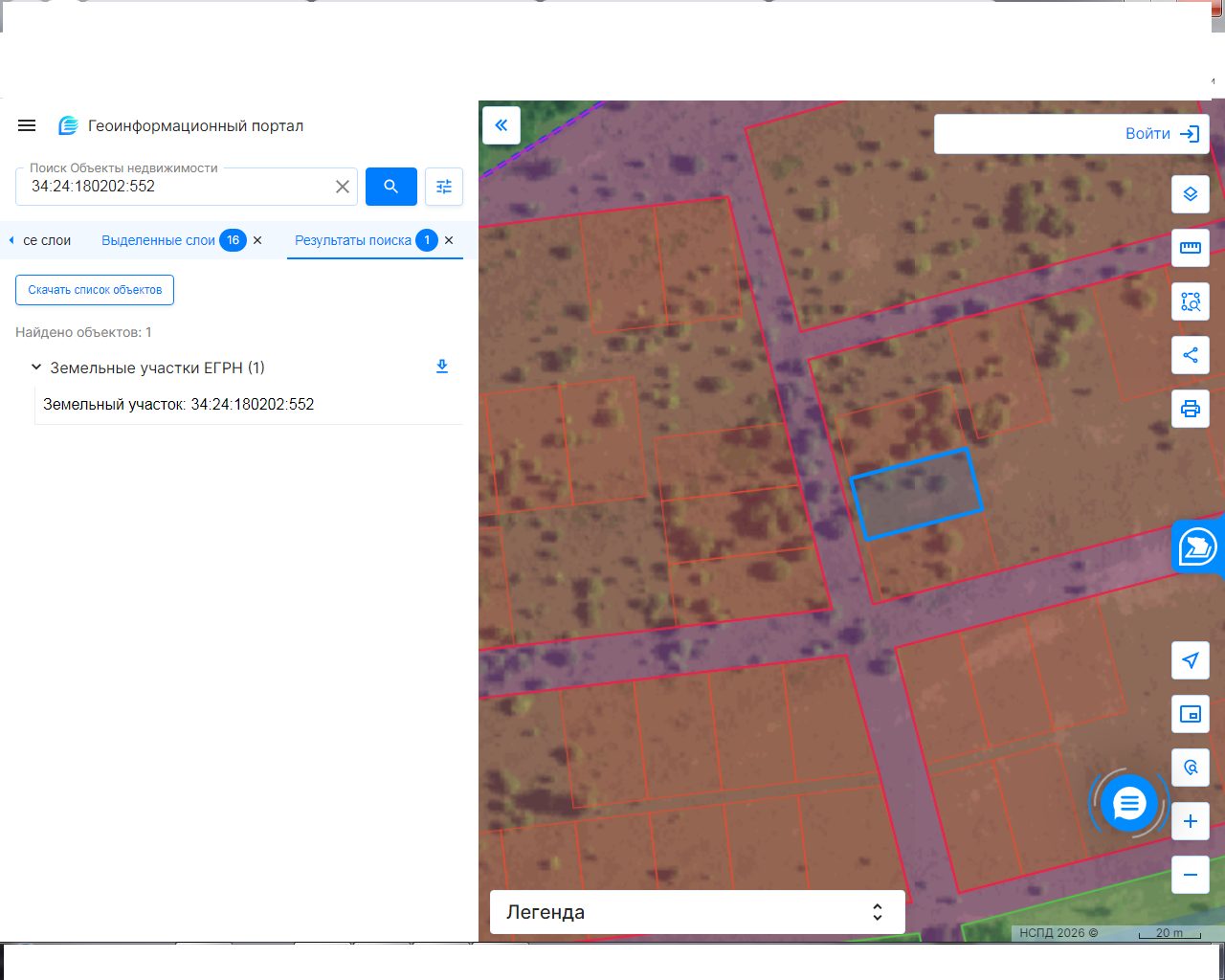Select the blue highlighted parcel on map
Screen dimensions: 1225x980
(x=916, y=494)
